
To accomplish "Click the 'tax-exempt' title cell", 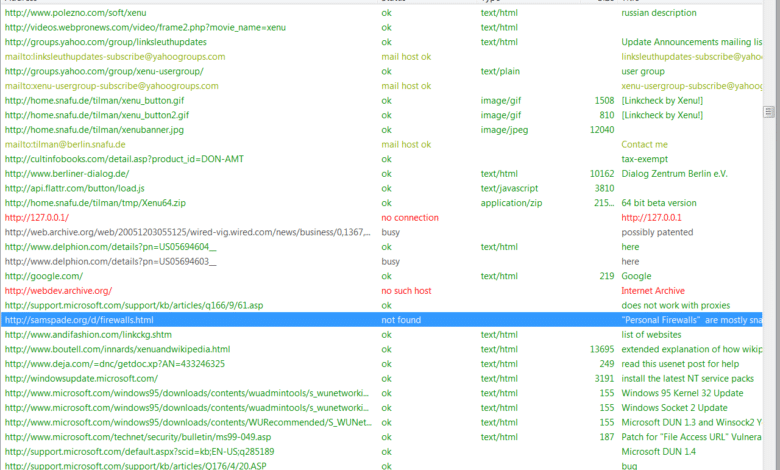I will 644,159.
